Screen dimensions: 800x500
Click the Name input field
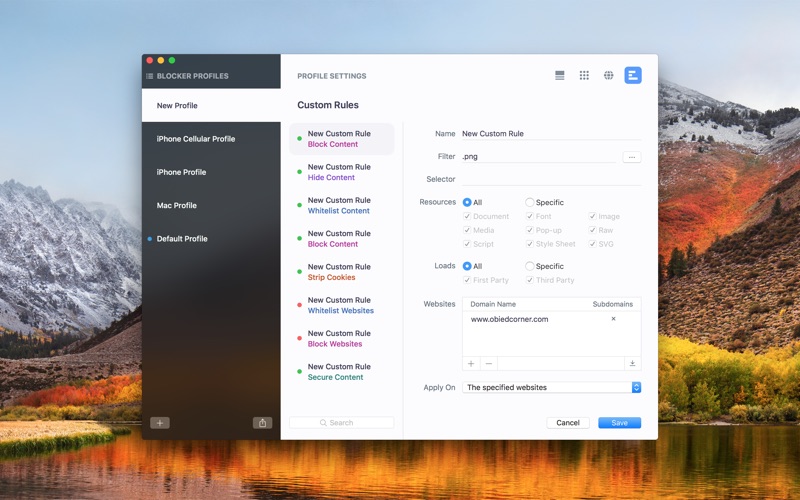(551, 134)
